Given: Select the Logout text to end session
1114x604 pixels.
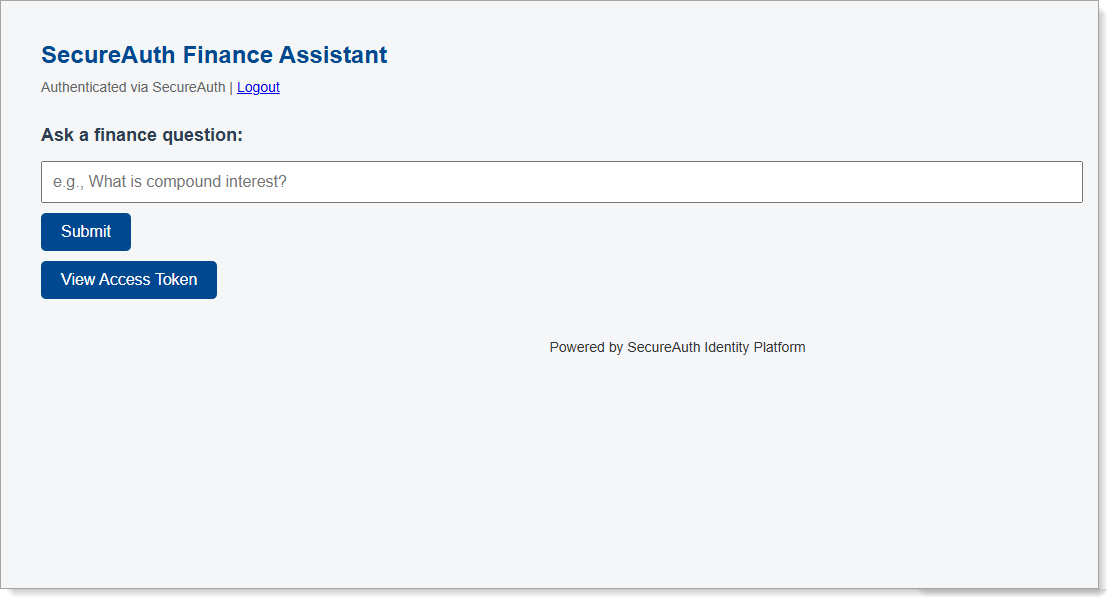Looking at the screenshot, I should tap(258, 87).
